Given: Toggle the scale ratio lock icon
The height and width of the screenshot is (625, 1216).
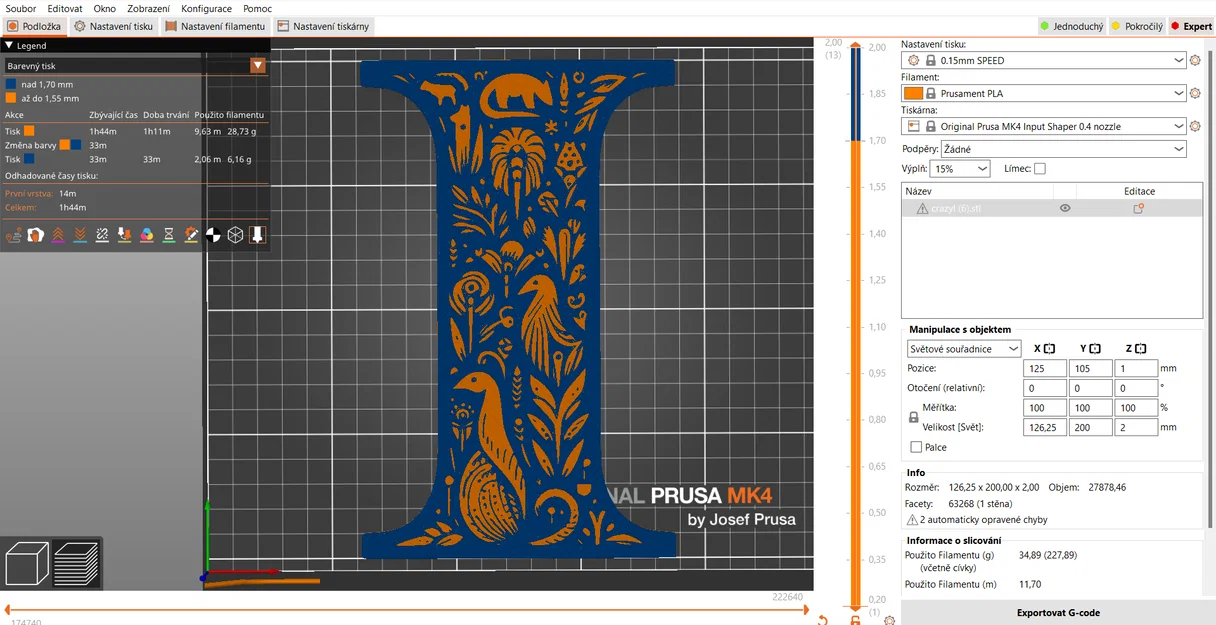Looking at the screenshot, I should click(913, 417).
